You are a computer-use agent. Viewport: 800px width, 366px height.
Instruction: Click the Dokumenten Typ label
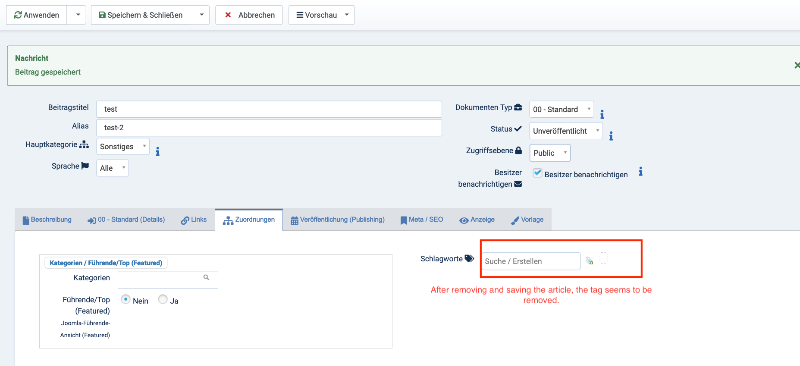point(489,108)
